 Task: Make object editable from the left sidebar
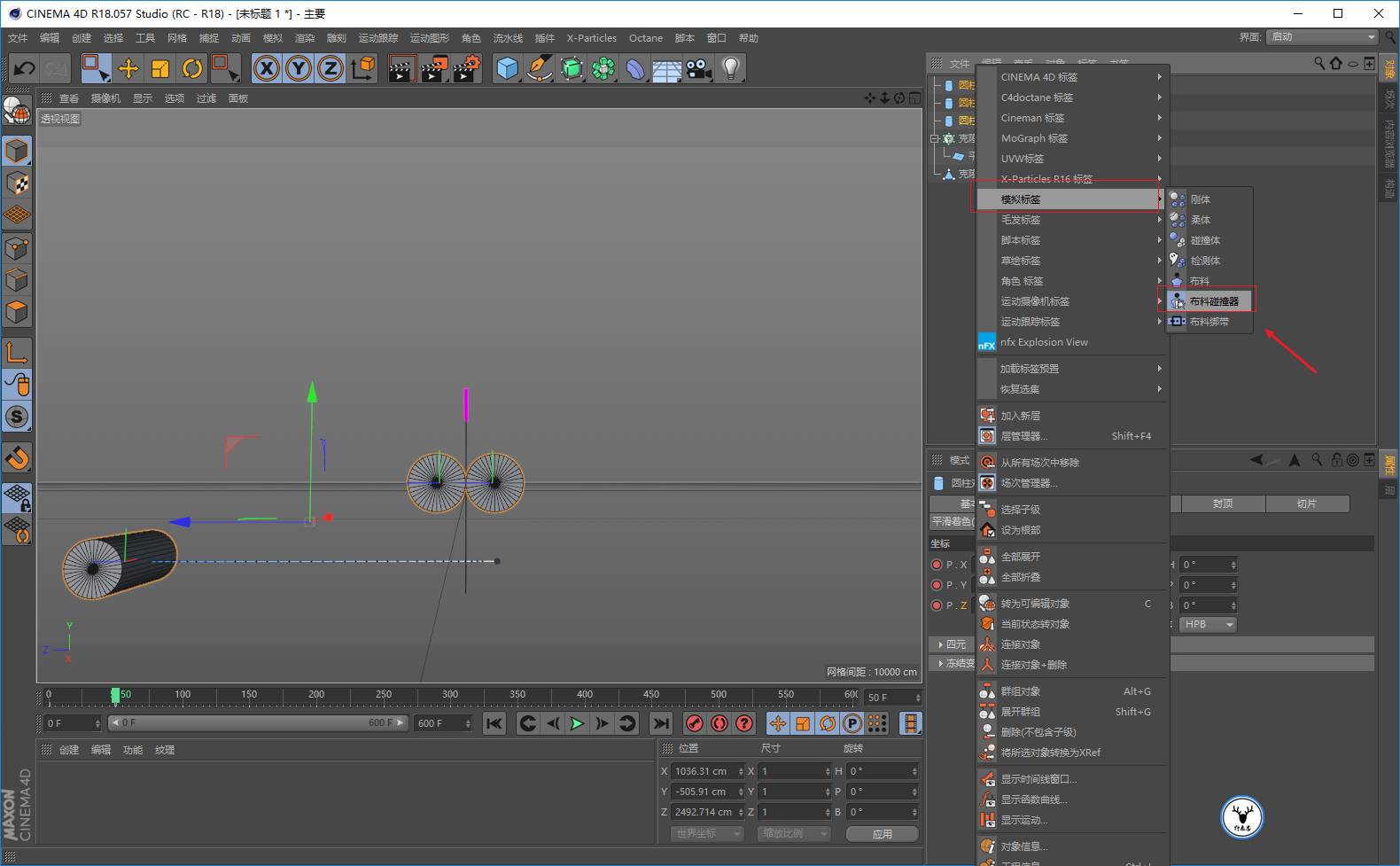[x=17, y=110]
